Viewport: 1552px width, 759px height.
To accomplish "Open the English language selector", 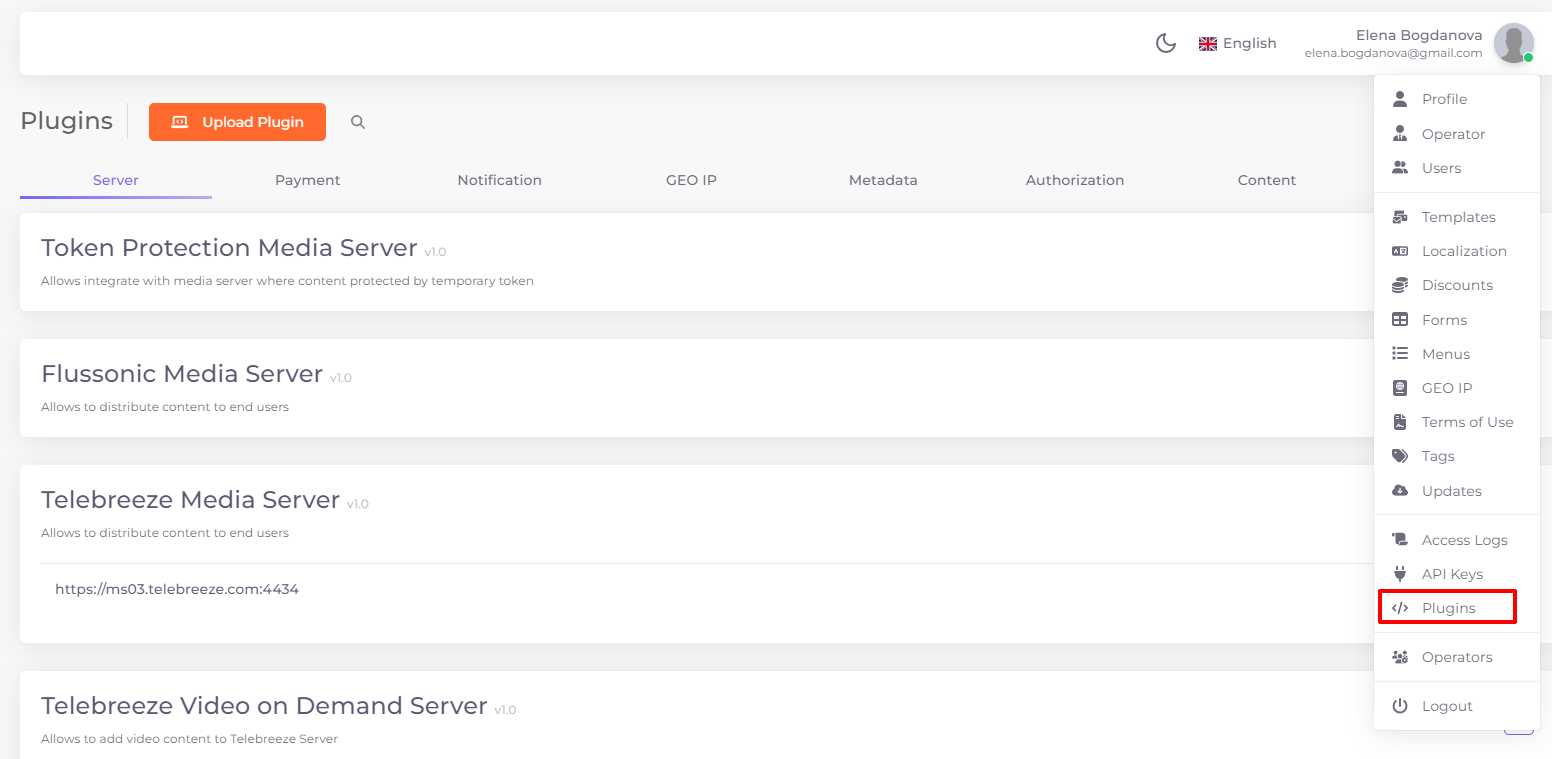I will tap(1238, 43).
